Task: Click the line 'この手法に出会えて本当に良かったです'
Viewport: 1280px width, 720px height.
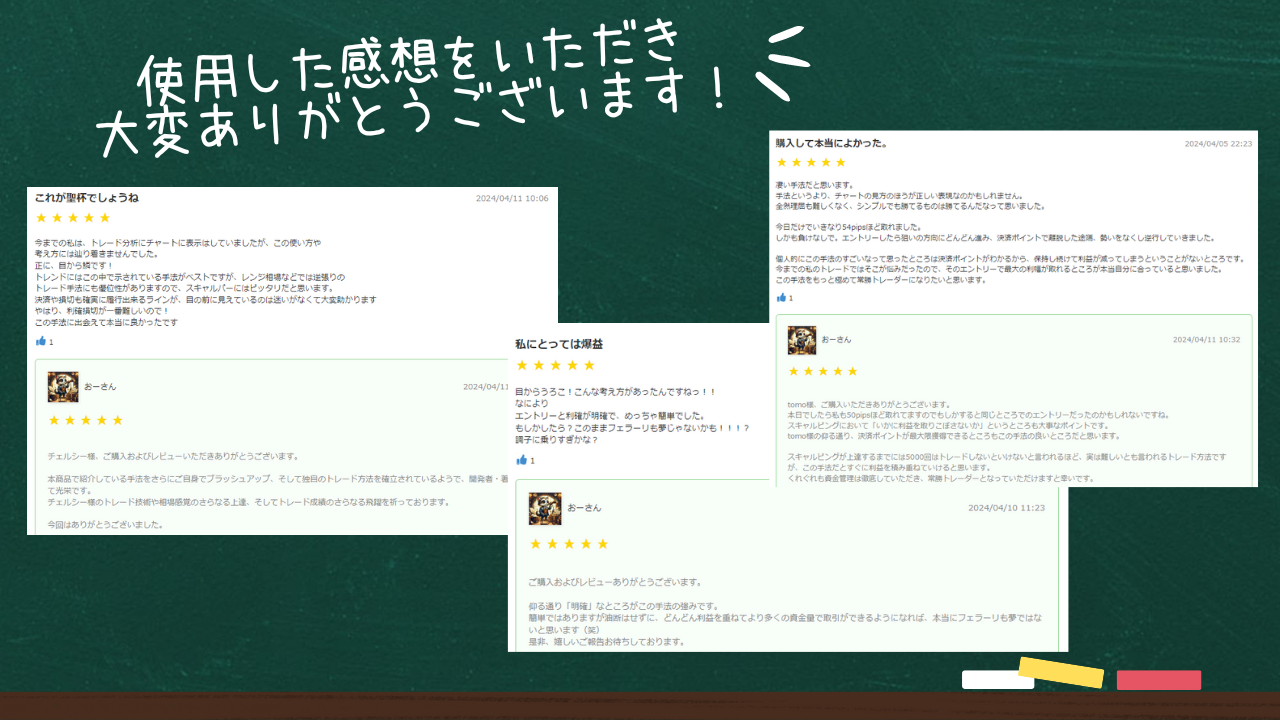Action: point(106,323)
